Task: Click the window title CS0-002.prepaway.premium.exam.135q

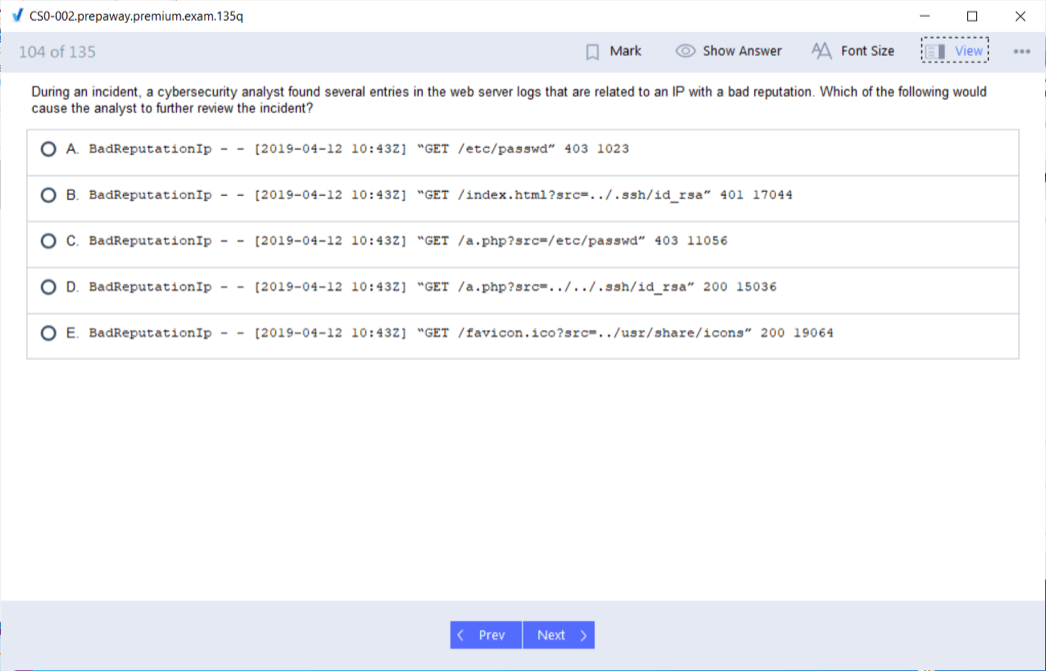Action: pyautogui.click(x=136, y=16)
